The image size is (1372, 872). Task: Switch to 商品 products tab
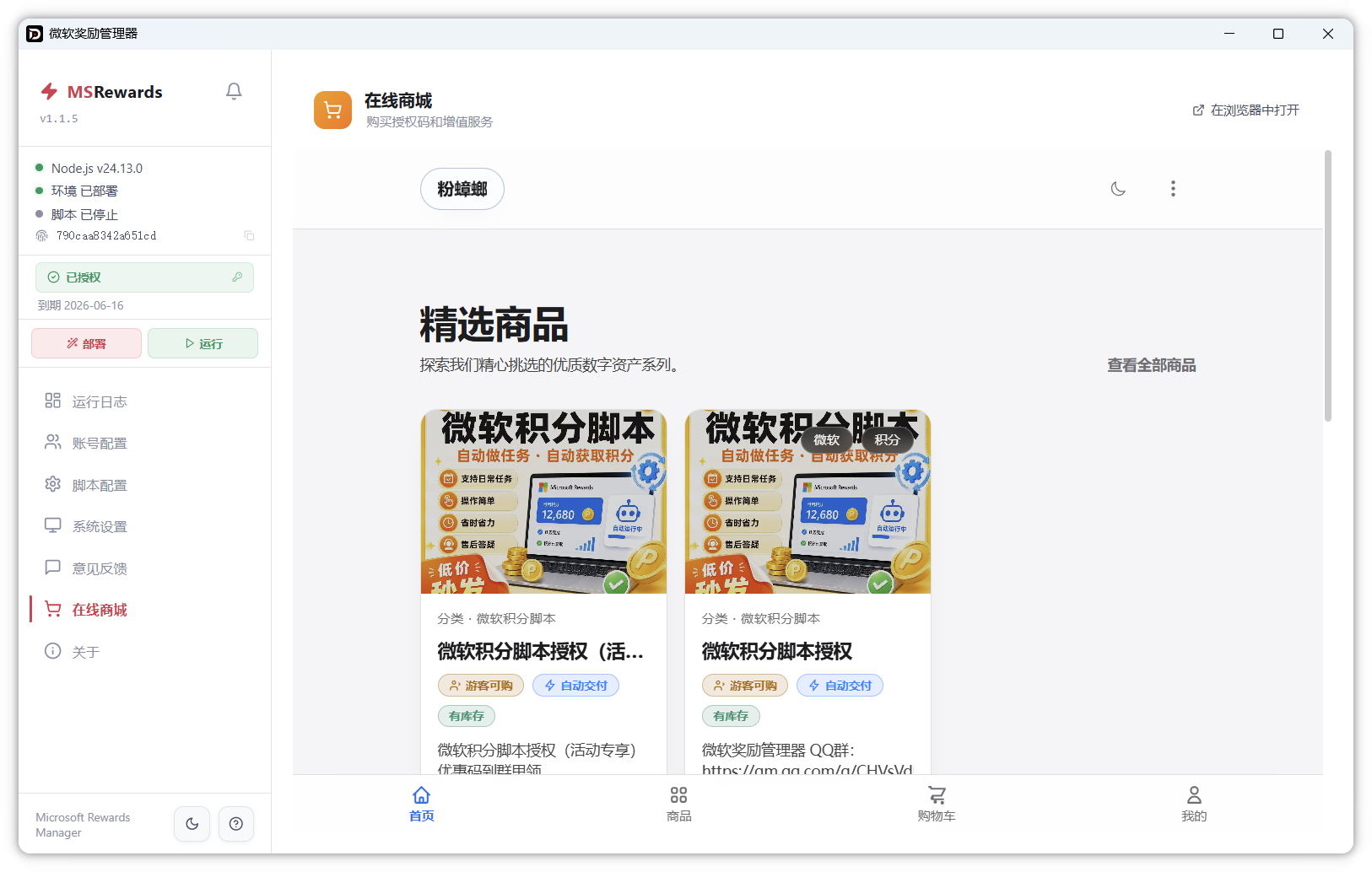[x=678, y=804]
